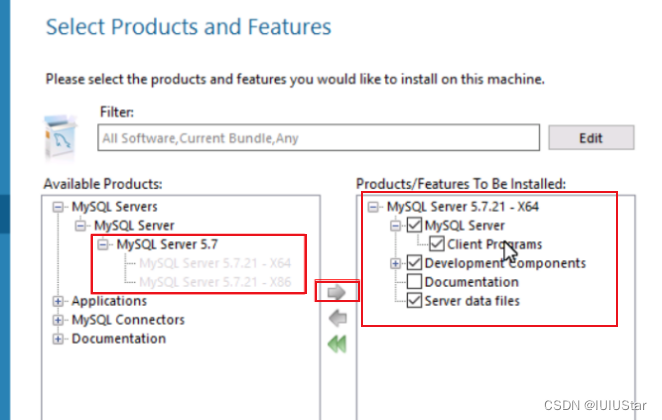Expand the MySQL Connectors node
Viewport: 662px width, 420px height.
[58, 320]
